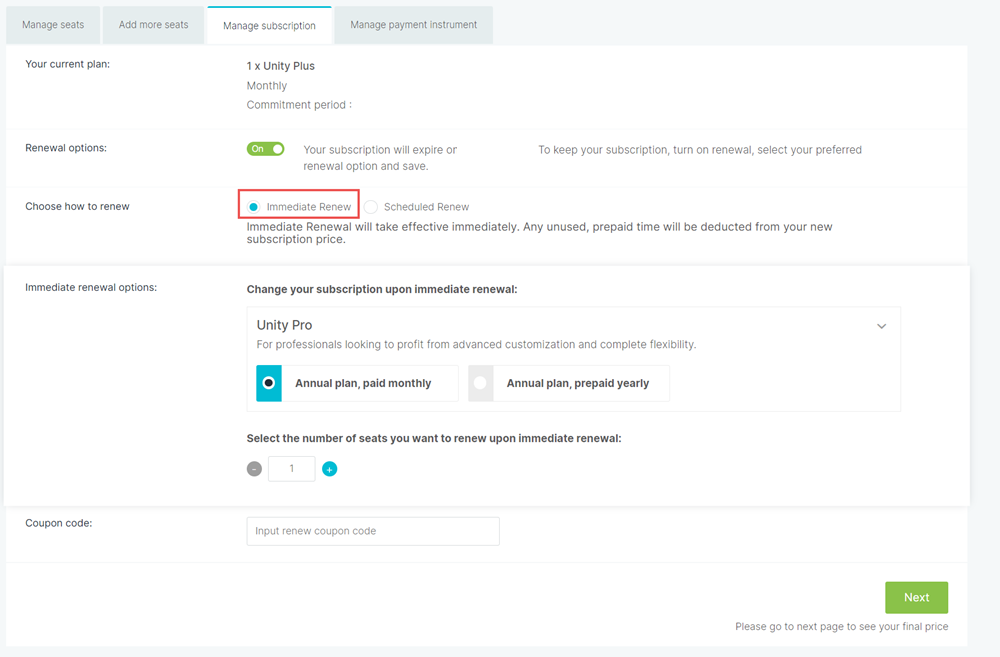Open the Add more seats tab
This screenshot has width=1000, height=657.
[153, 25]
